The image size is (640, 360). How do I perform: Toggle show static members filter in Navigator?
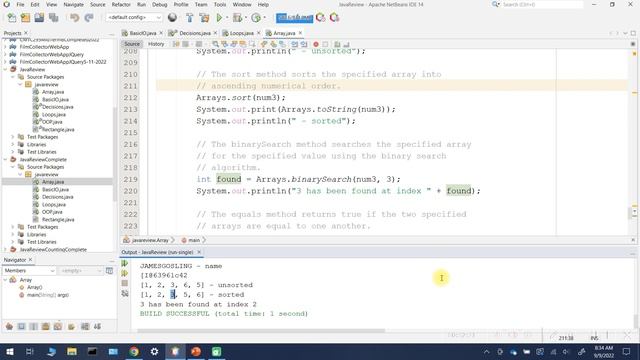33,326
